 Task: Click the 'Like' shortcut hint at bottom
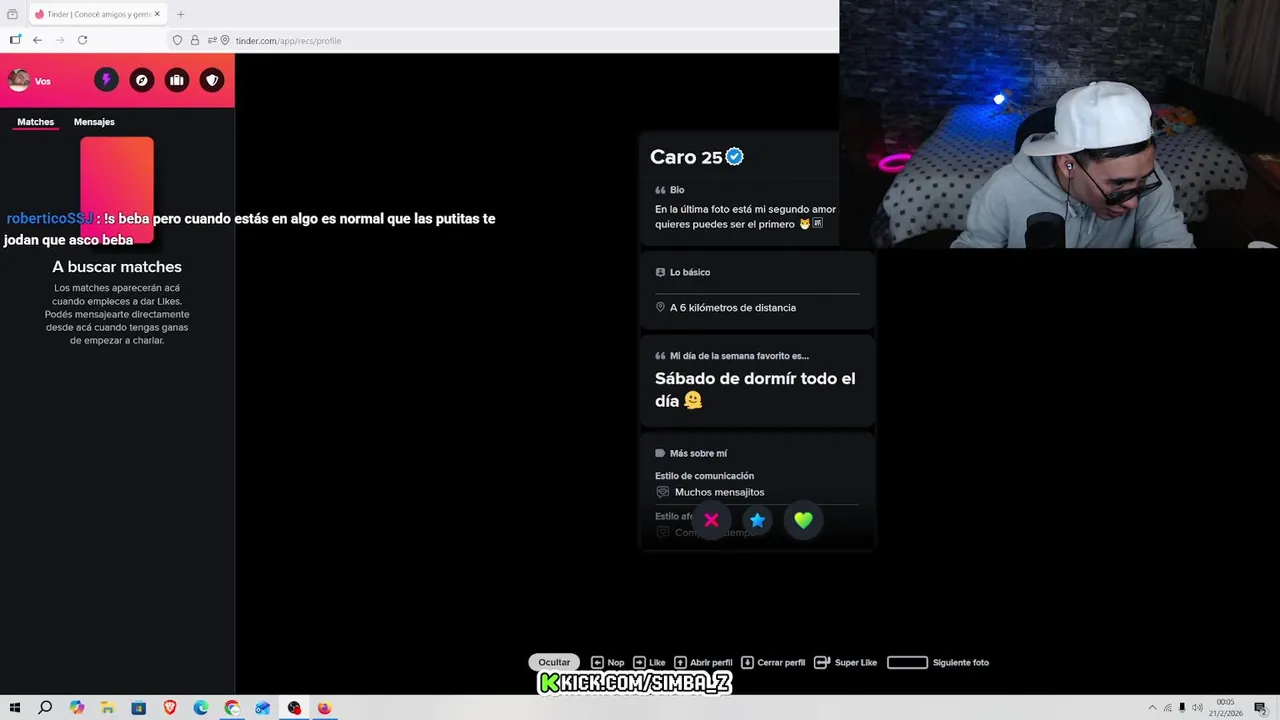pos(649,662)
